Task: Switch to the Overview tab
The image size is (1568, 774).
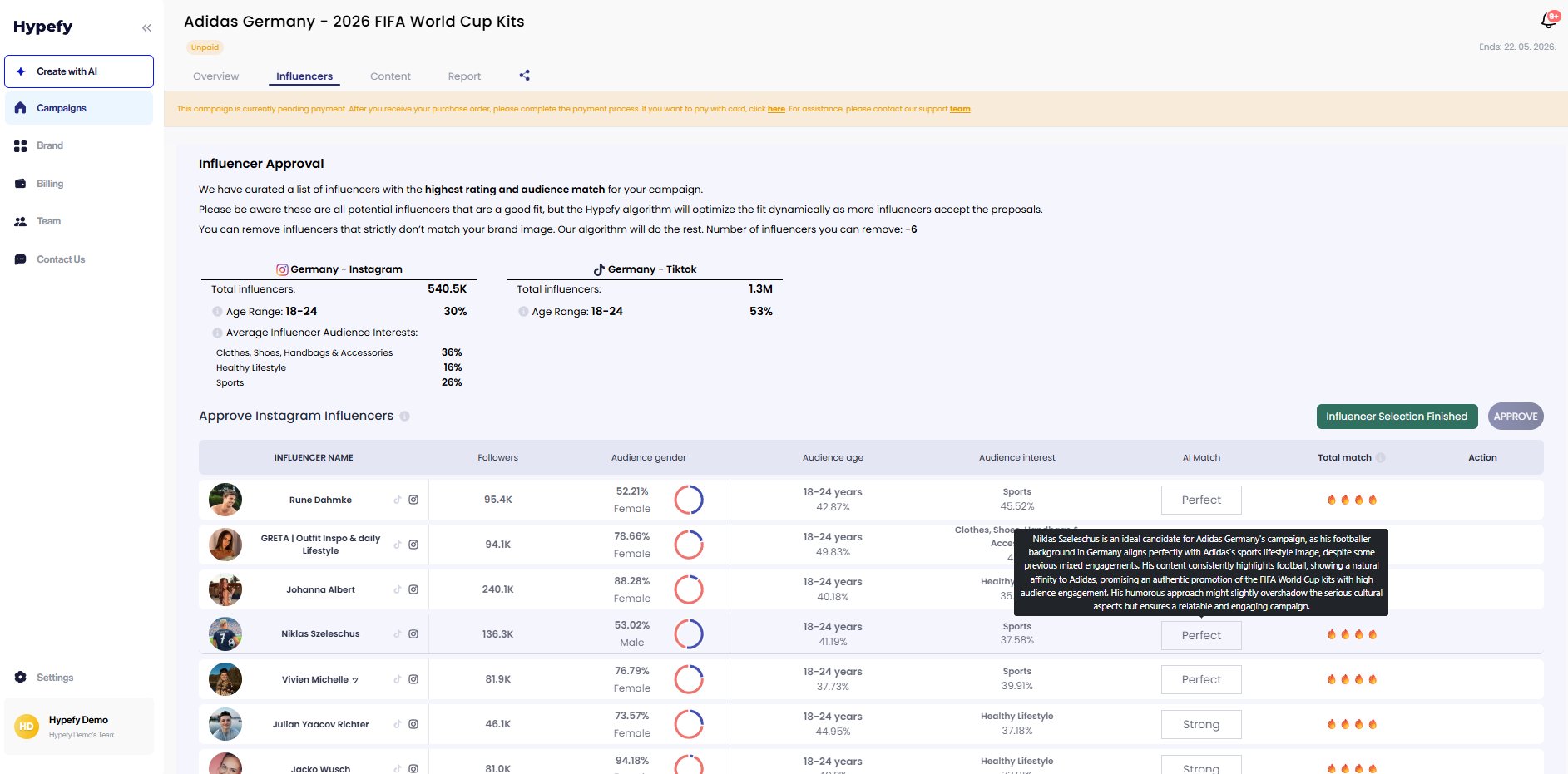Action: coord(216,76)
